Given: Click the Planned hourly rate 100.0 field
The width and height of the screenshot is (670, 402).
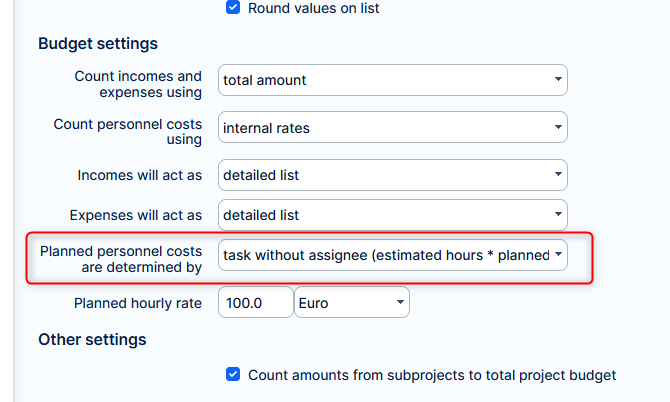Looking at the screenshot, I should (254, 302).
